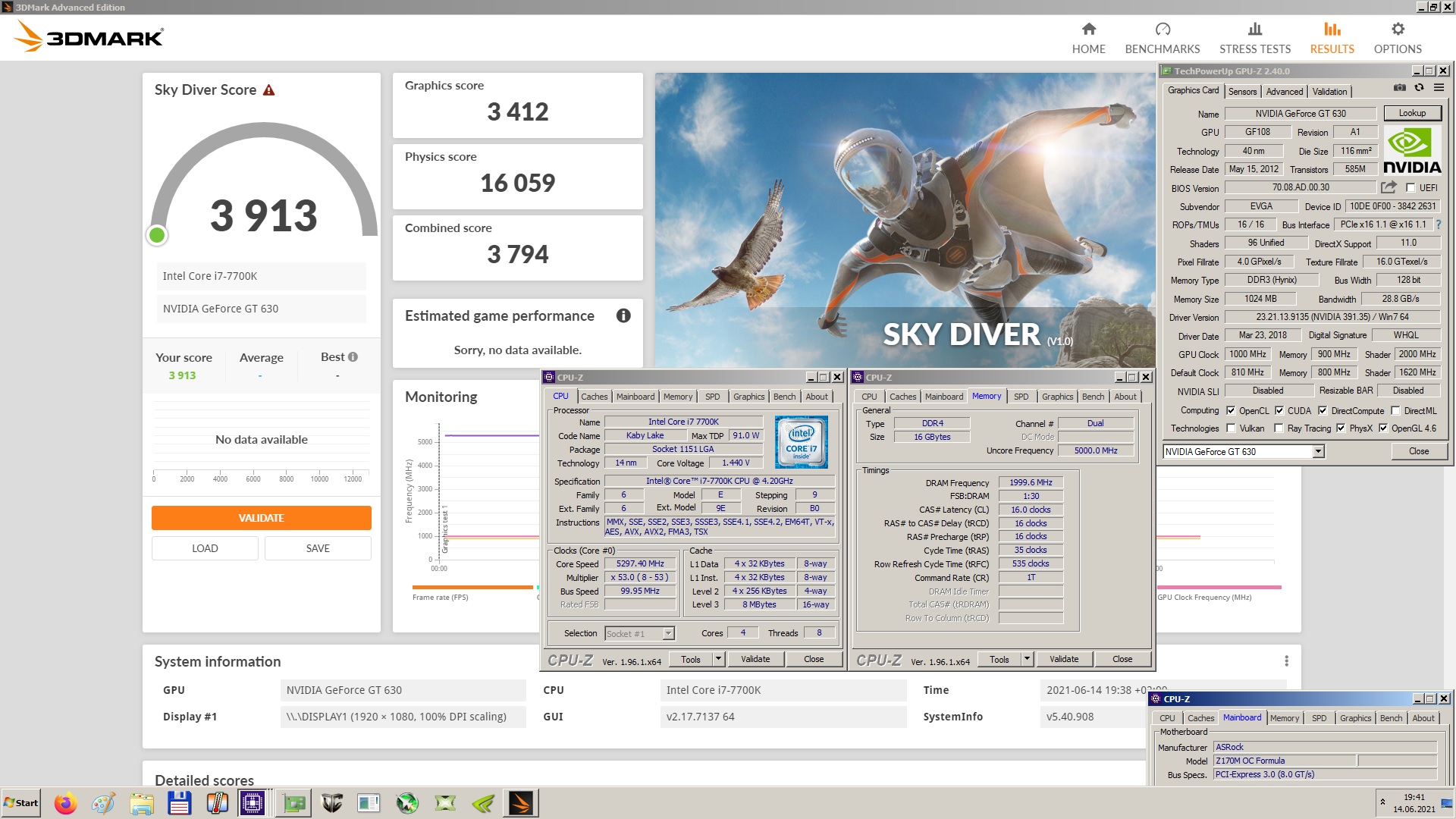Open Paint from the taskbar
The width and height of the screenshot is (1456, 819).
click(103, 803)
